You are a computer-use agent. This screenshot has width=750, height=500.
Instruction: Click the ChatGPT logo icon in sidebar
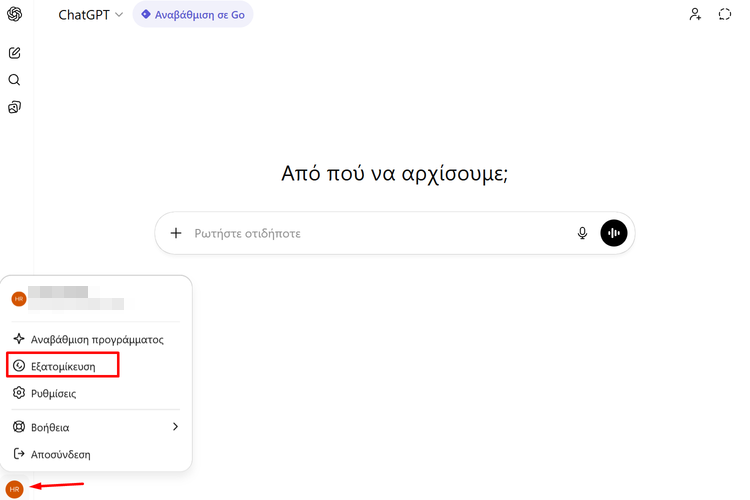click(14, 15)
